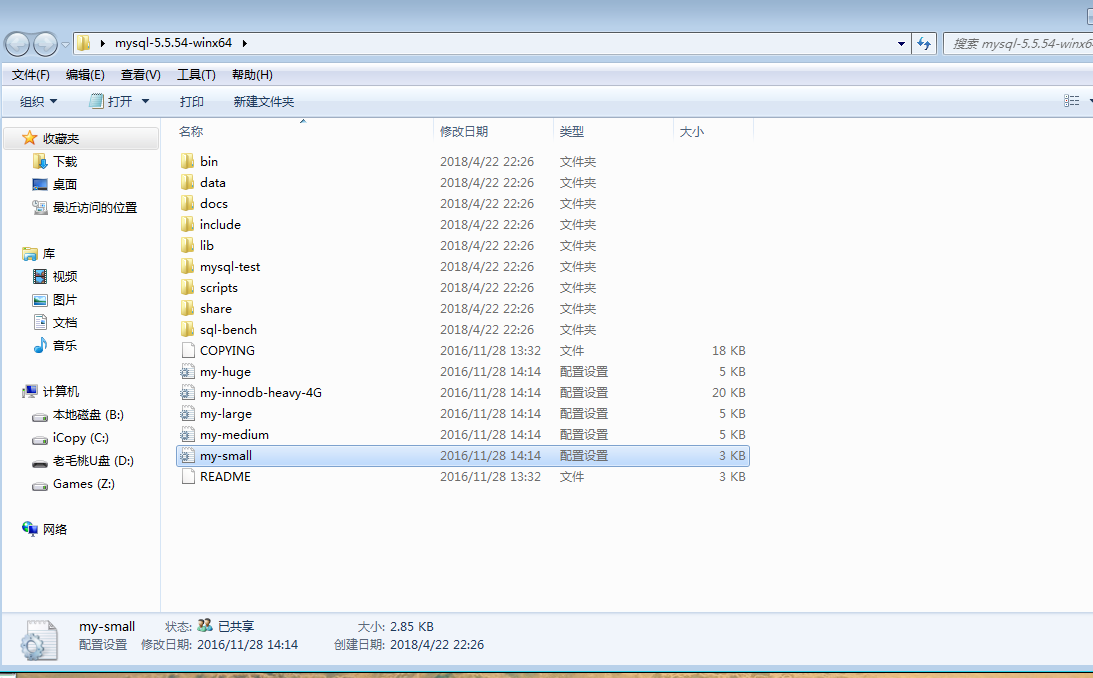Click mysql-5.5.54-winx64 in address bar path
This screenshot has height=678, width=1093.
coord(173,43)
